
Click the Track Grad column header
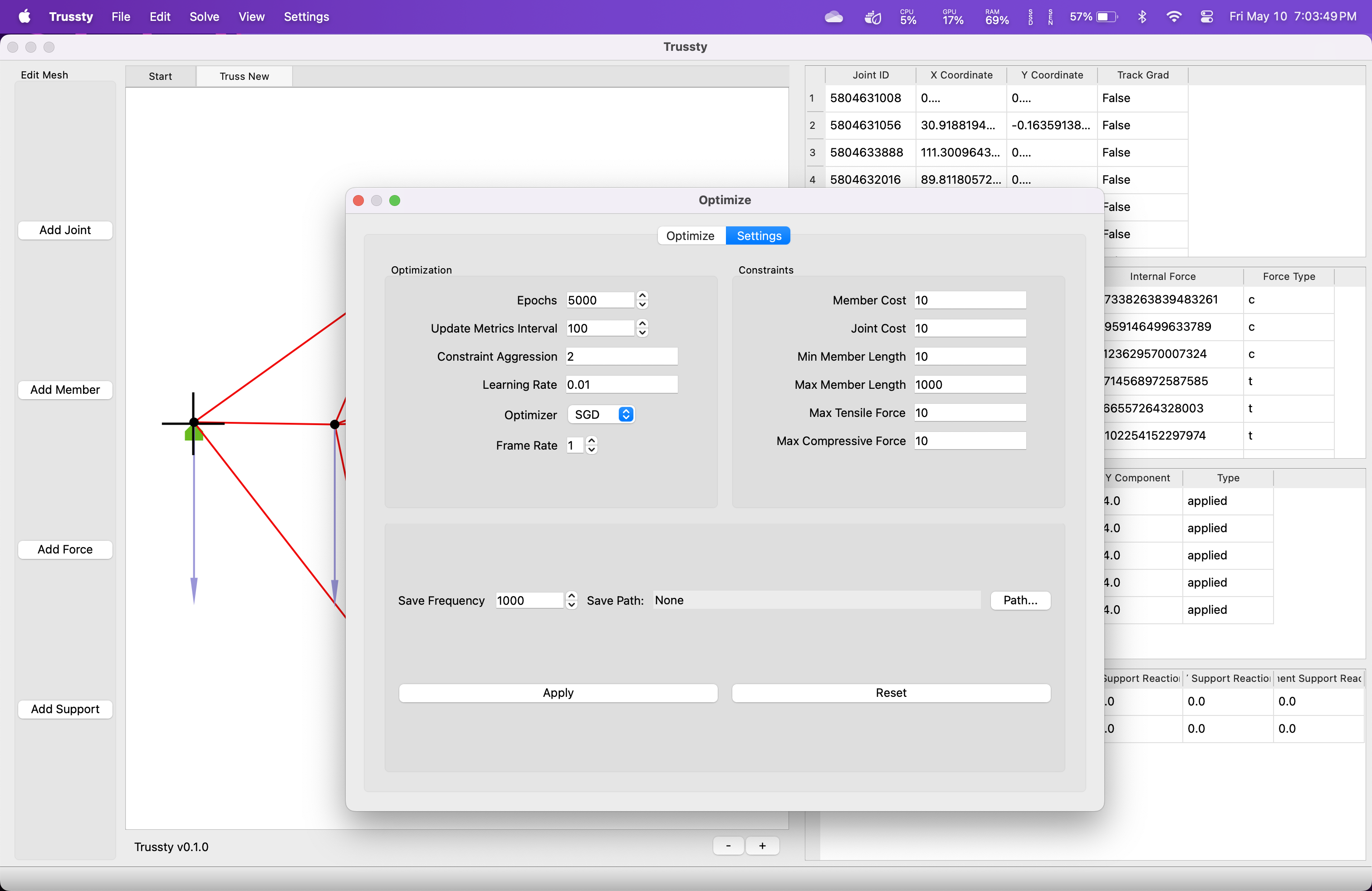coord(1142,75)
